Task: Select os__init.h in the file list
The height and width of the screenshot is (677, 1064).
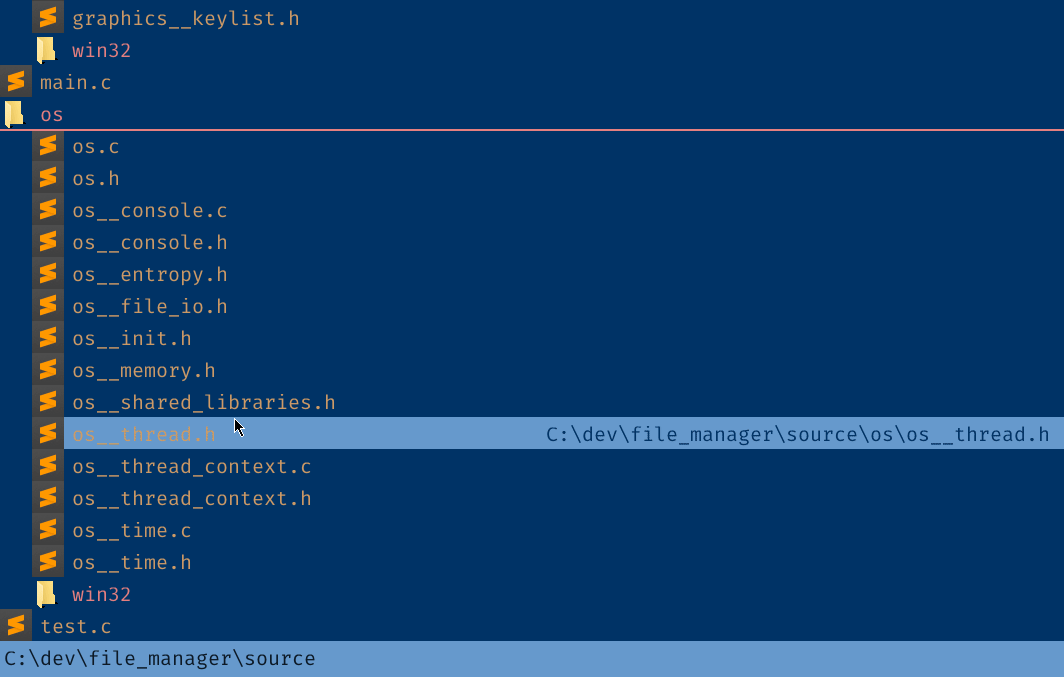Action: tap(132, 338)
